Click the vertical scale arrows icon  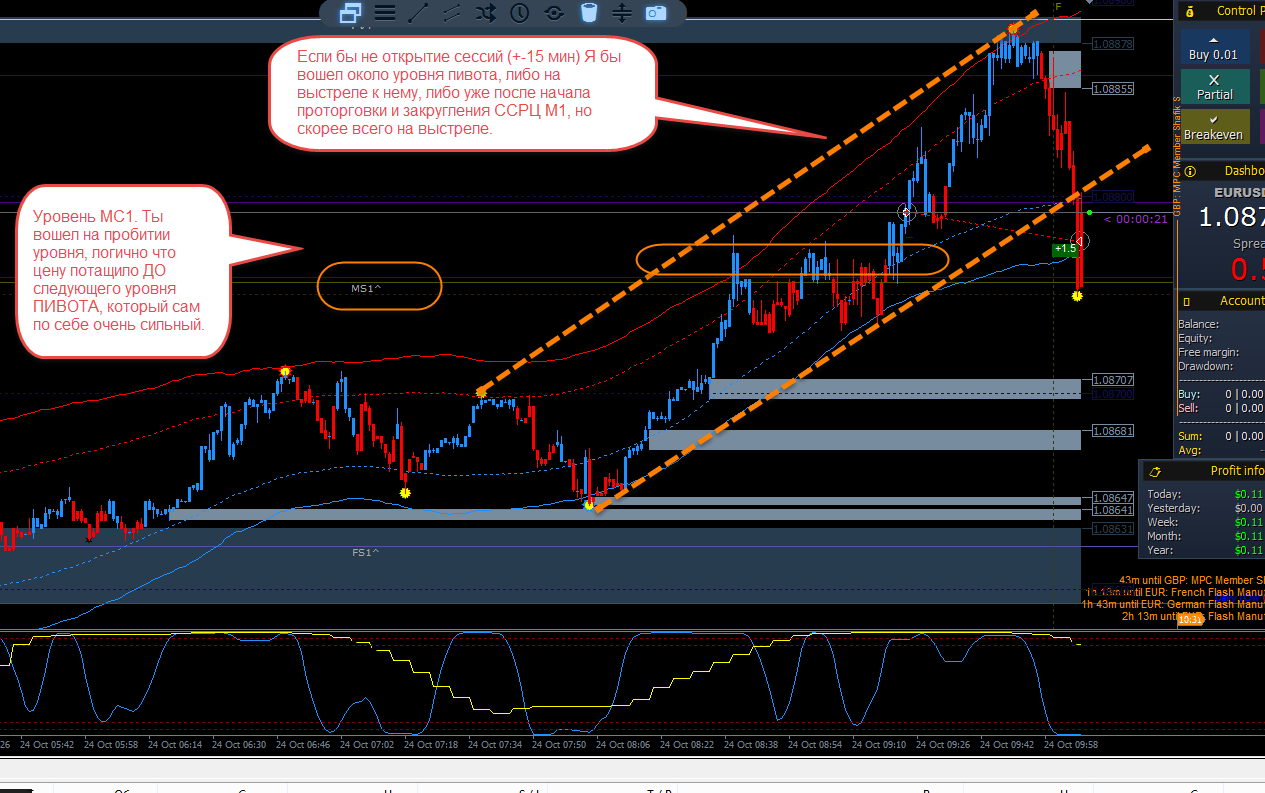(622, 13)
